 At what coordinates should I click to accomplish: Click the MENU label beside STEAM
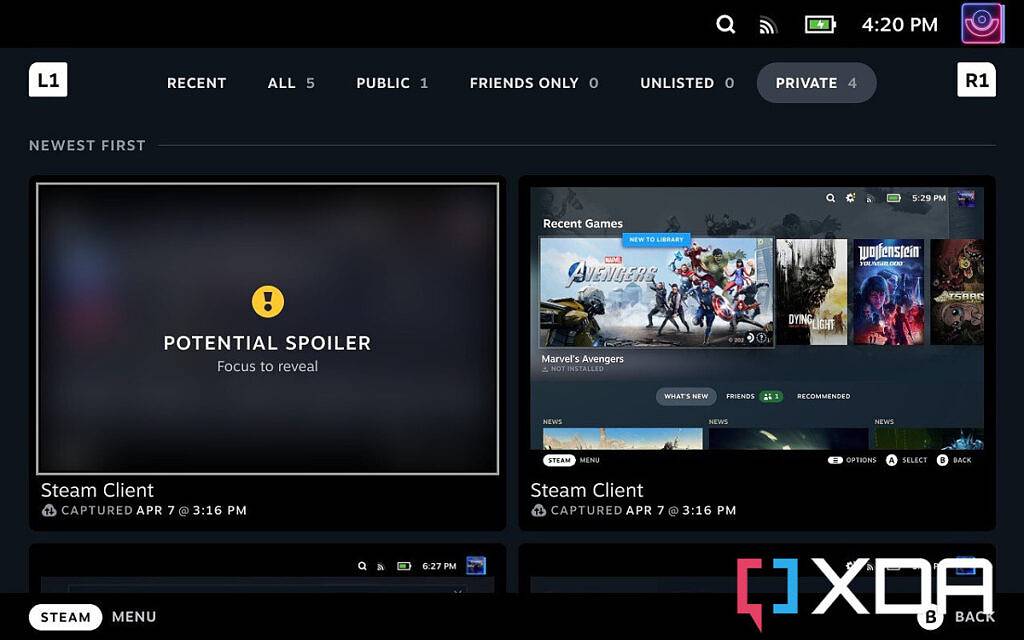pyautogui.click(x=134, y=617)
